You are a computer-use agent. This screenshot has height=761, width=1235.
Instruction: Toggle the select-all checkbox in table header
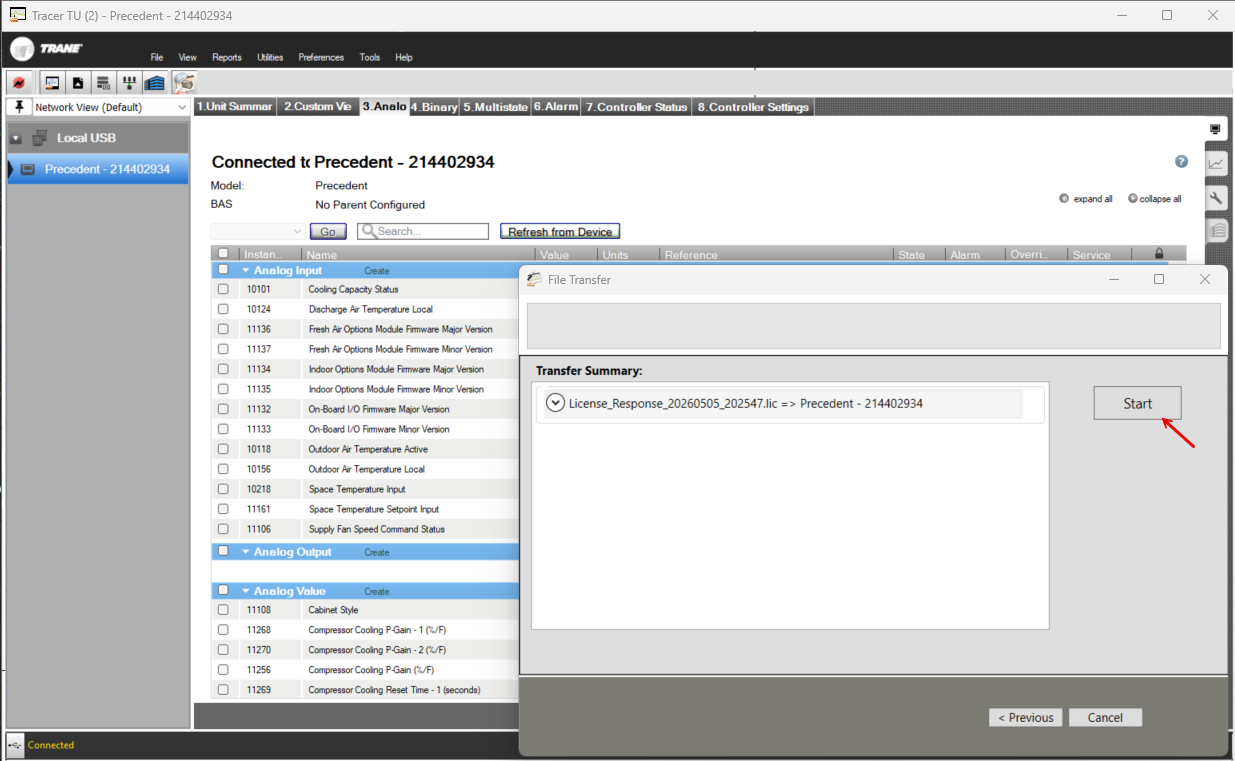(x=223, y=254)
